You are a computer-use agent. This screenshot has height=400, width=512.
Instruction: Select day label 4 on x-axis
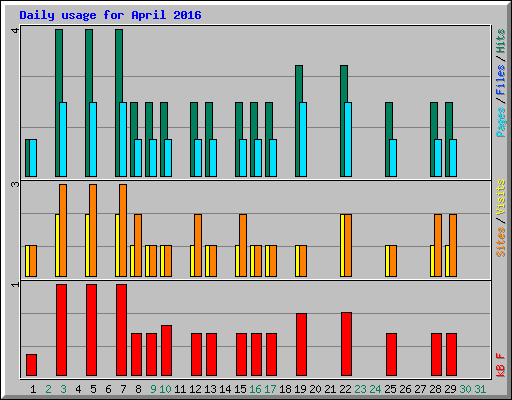[x=78, y=389]
